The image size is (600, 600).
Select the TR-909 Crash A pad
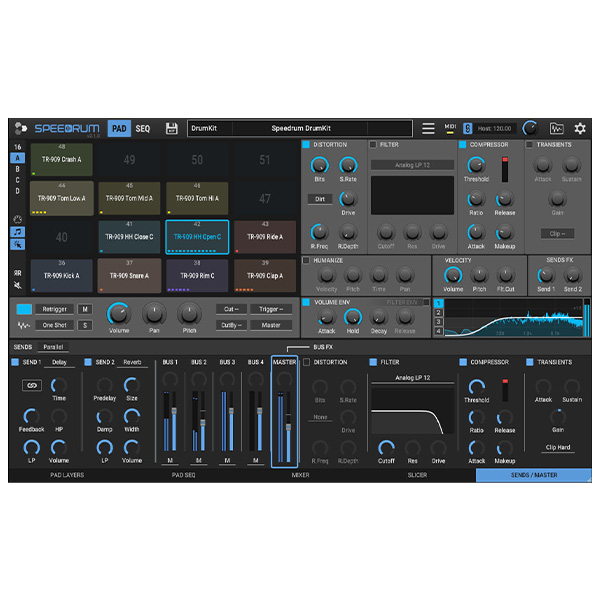[62, 160]
